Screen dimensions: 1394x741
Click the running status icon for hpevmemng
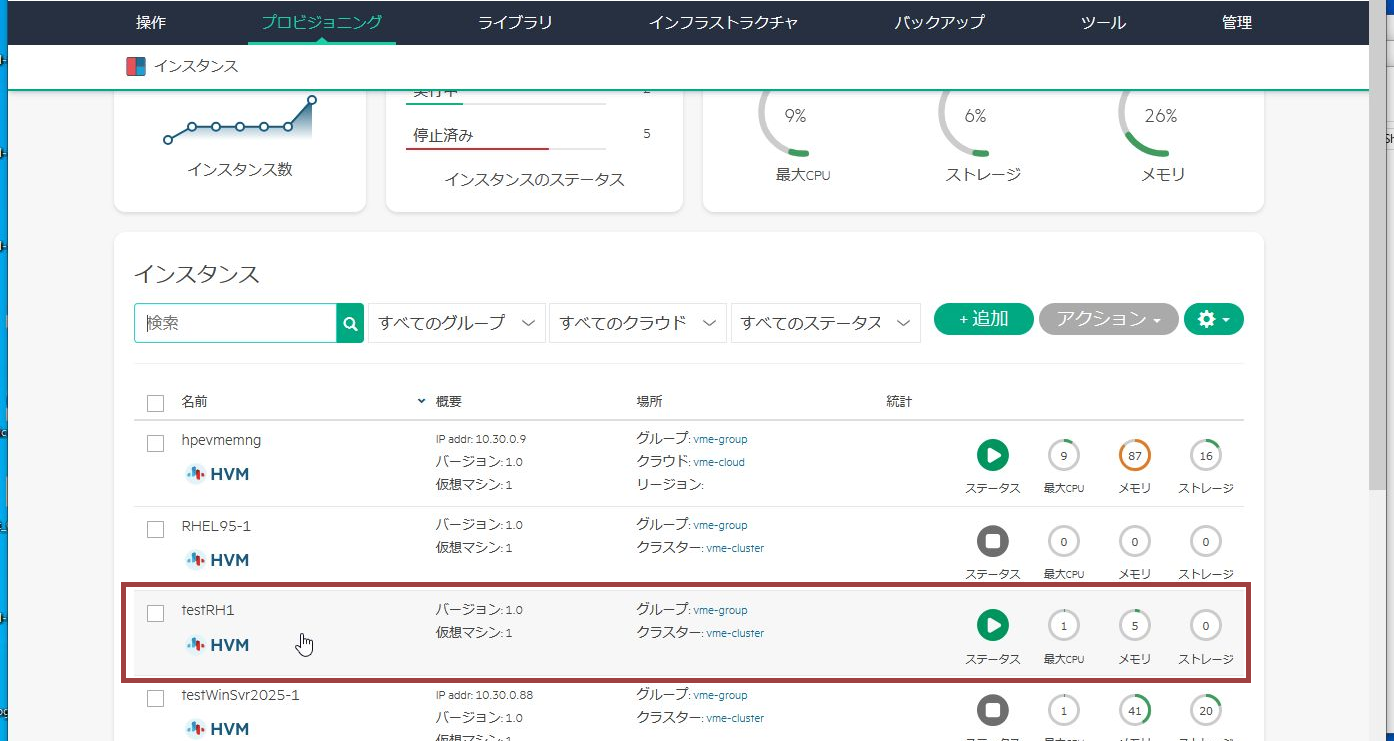992,456
